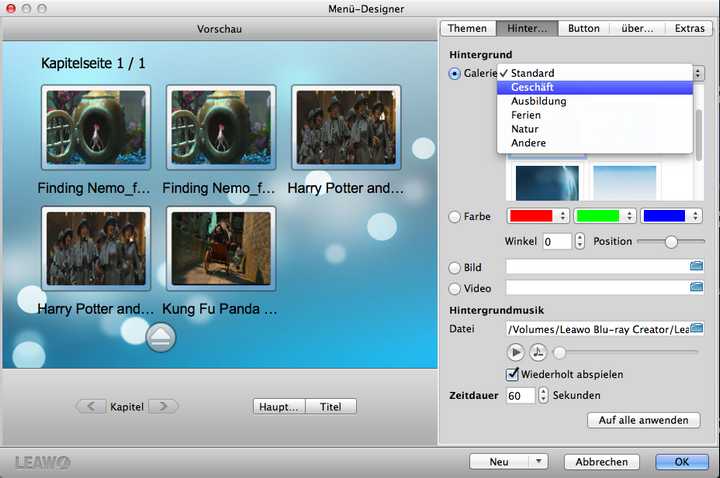Go to previous Kapitel page arrow
720x478 pixels.
coord(91,406)
